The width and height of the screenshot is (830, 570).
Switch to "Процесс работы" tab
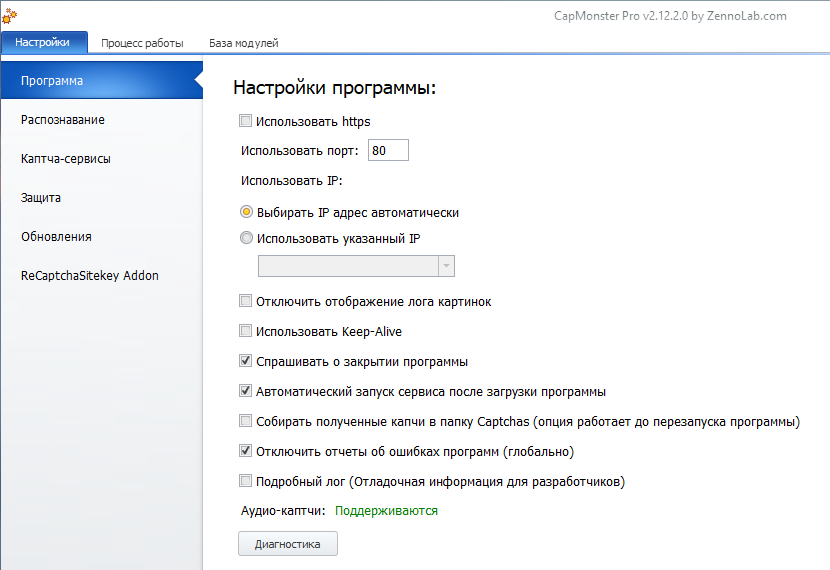142,43
